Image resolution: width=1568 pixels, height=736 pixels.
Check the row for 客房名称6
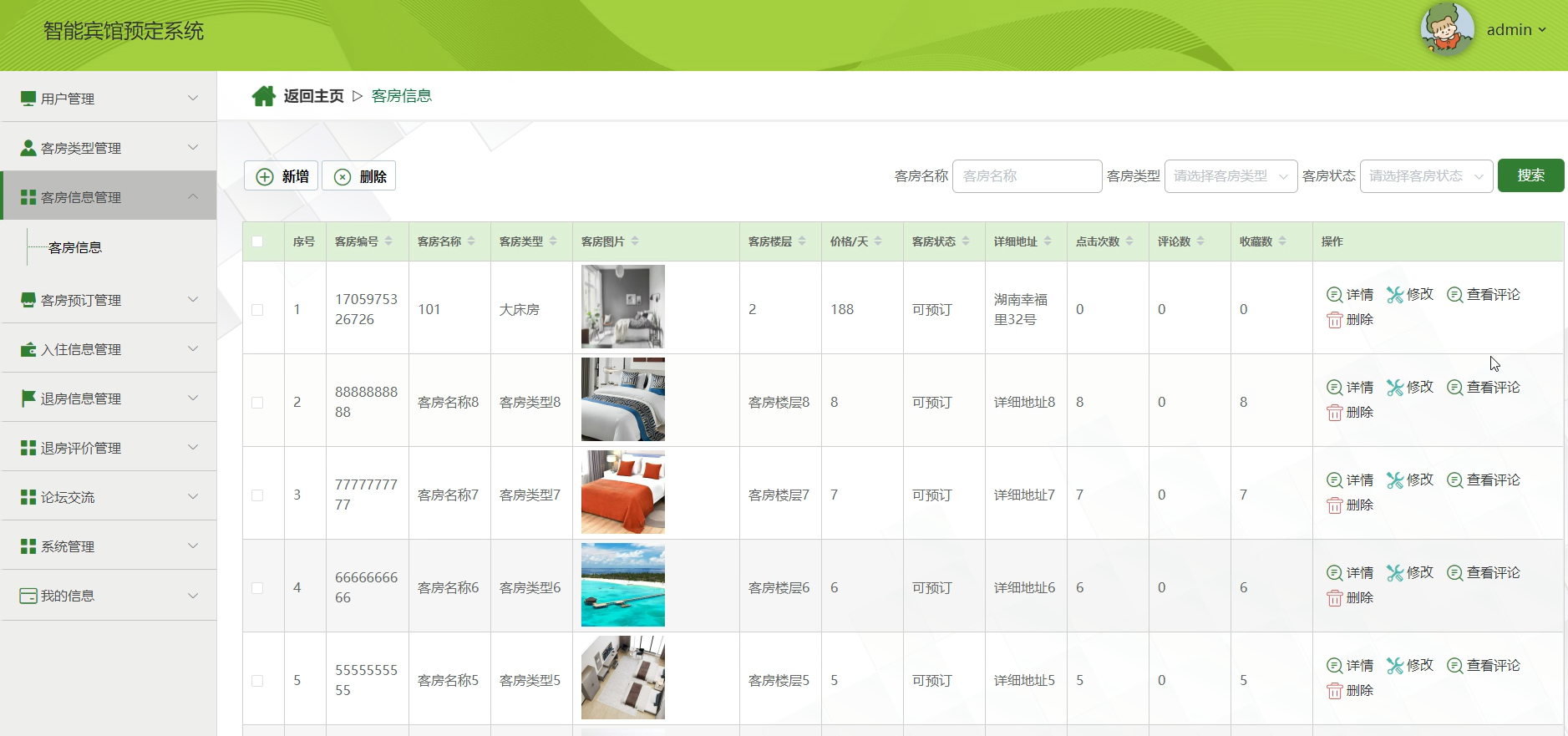point(257,588)
